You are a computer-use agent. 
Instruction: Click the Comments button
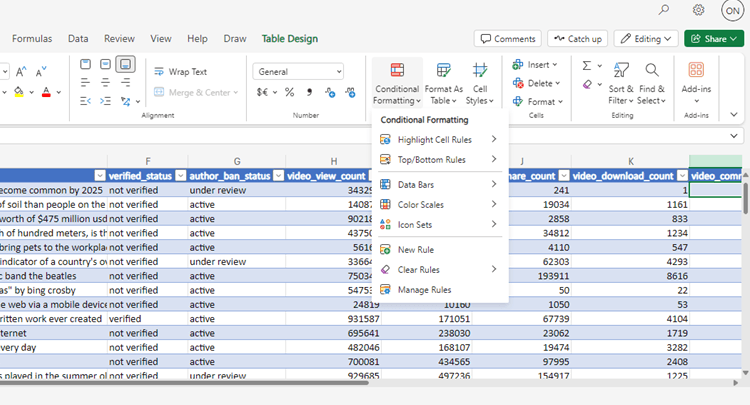pyautogui.click(x=507, y=39)
